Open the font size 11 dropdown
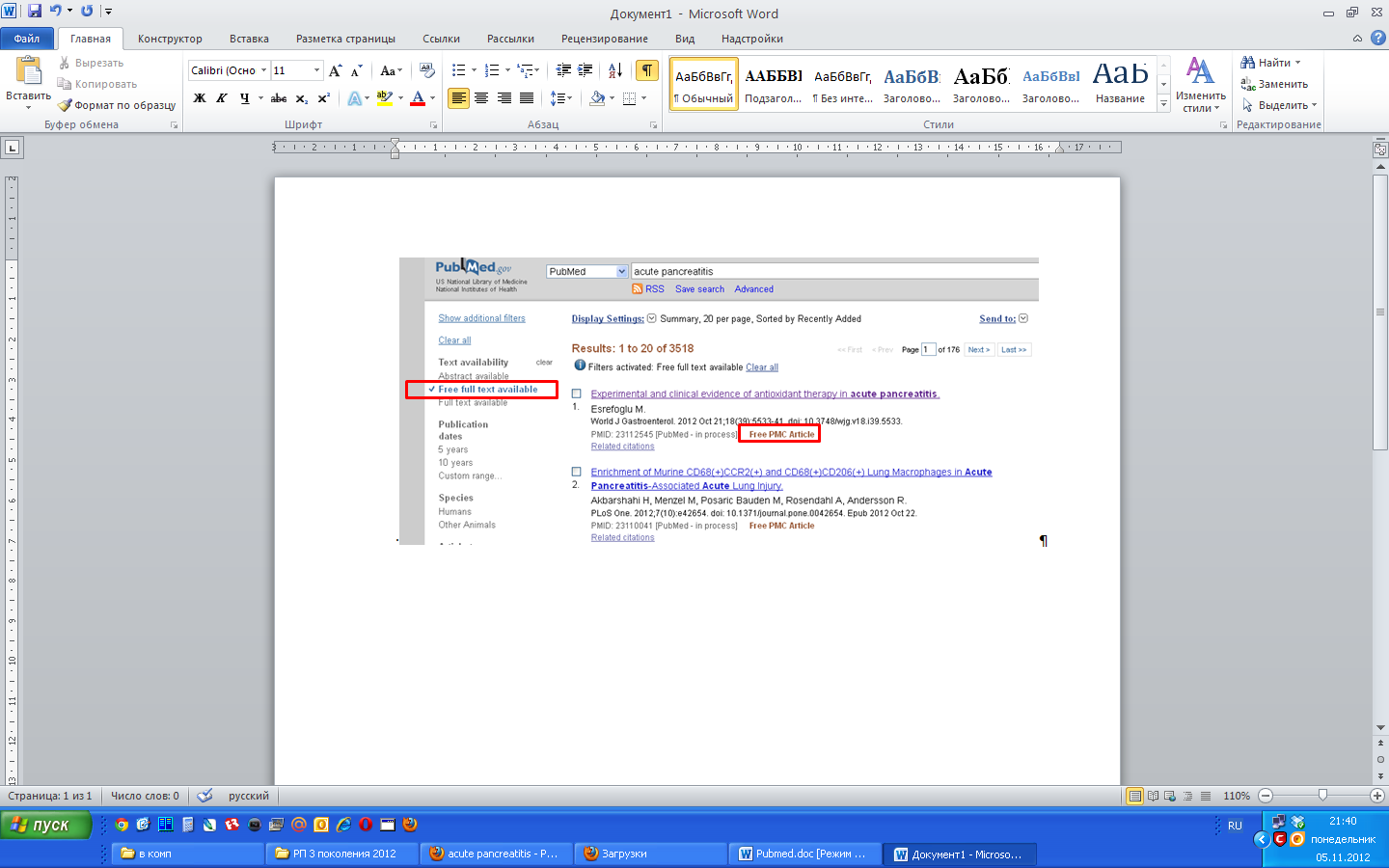This screenshot has width=1389, height=868. (316, 70)
